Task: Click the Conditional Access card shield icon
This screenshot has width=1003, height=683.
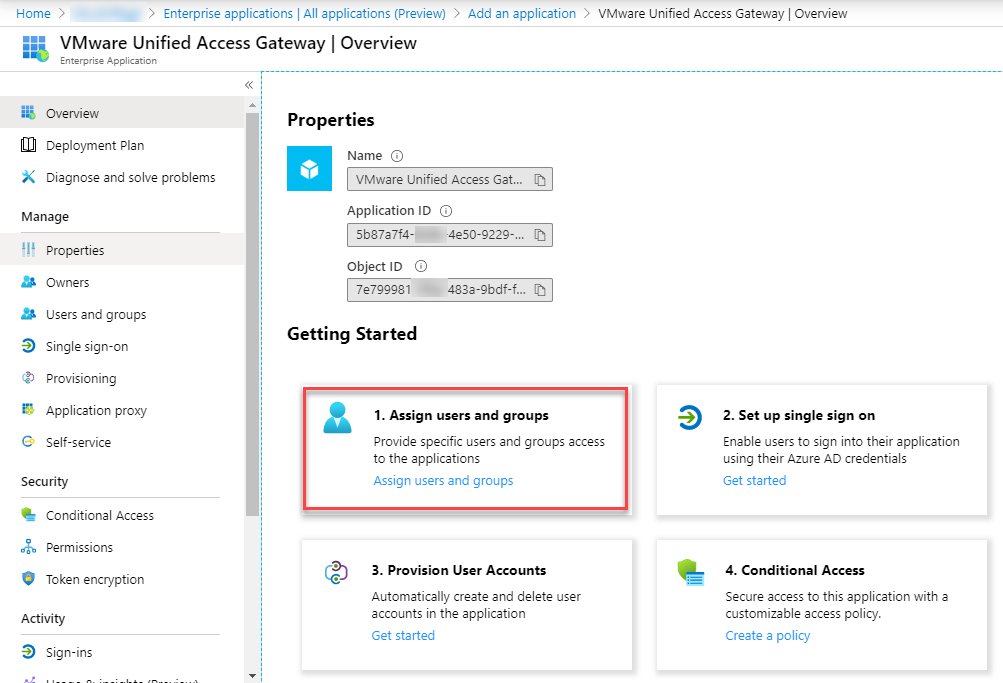Action: [x=691, y=572]
